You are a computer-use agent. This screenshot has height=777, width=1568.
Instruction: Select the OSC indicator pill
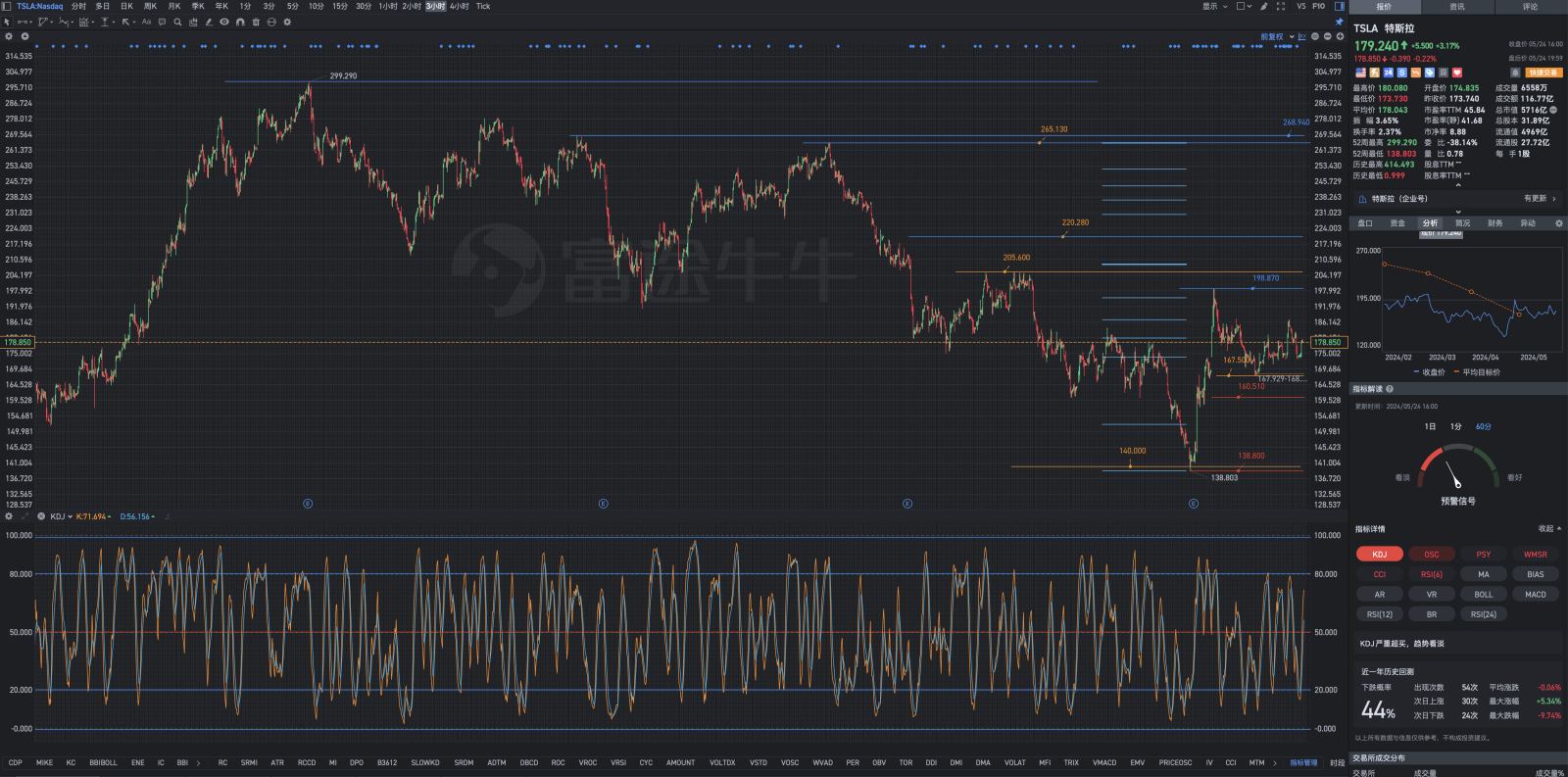click(x=1432, y=555)
